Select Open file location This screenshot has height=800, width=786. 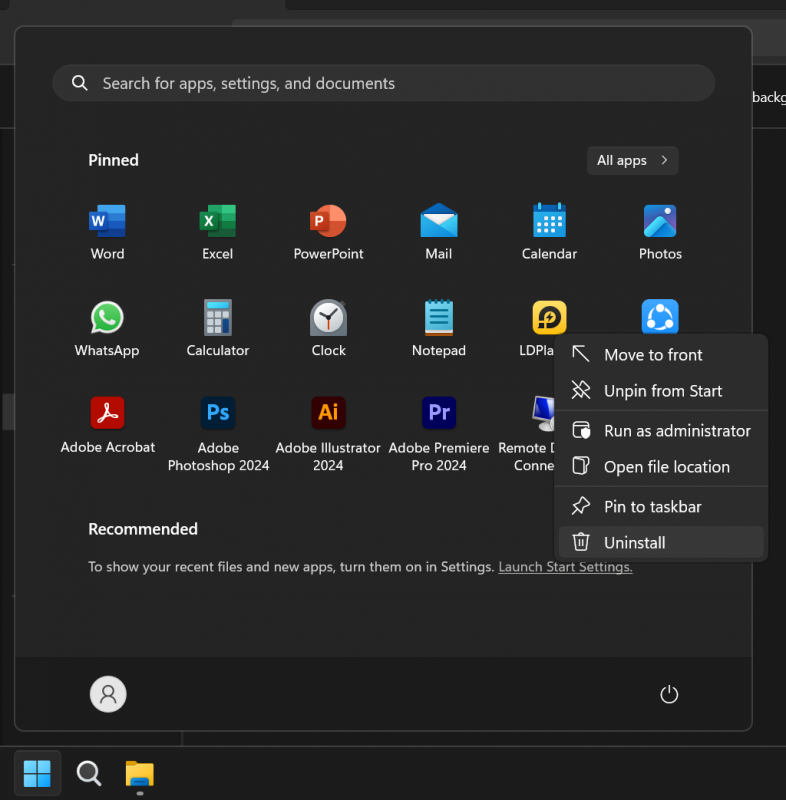click(661, 467)
